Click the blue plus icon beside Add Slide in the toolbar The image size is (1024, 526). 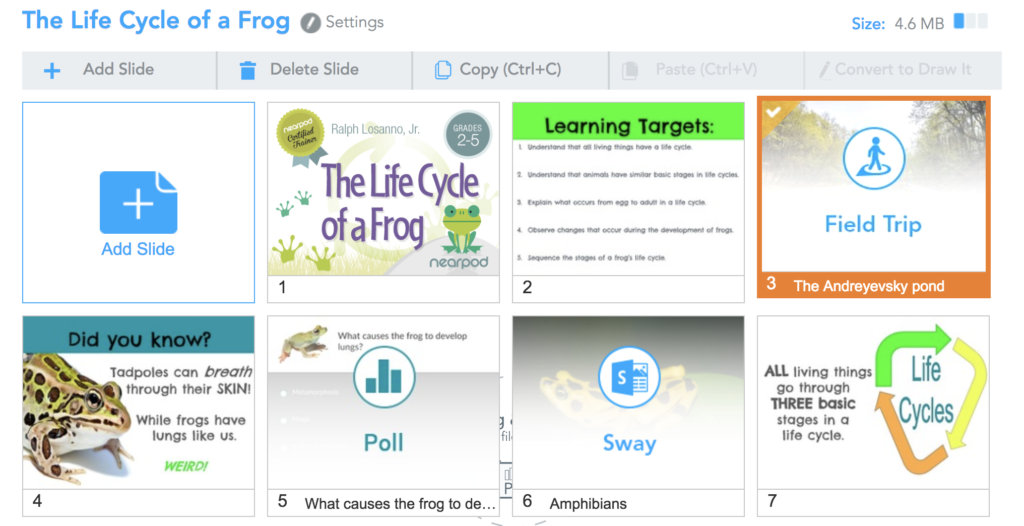click(52, 71)
